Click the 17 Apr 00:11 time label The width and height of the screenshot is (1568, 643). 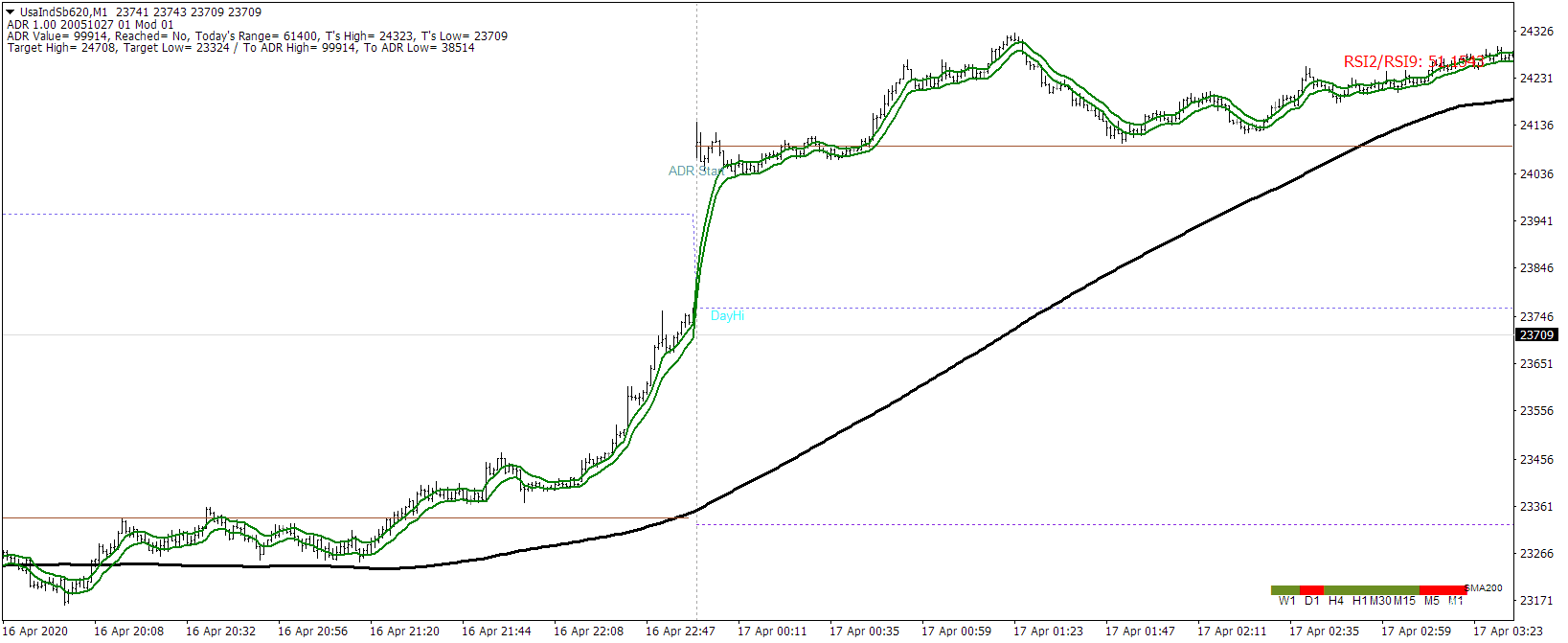click(772, 631)
